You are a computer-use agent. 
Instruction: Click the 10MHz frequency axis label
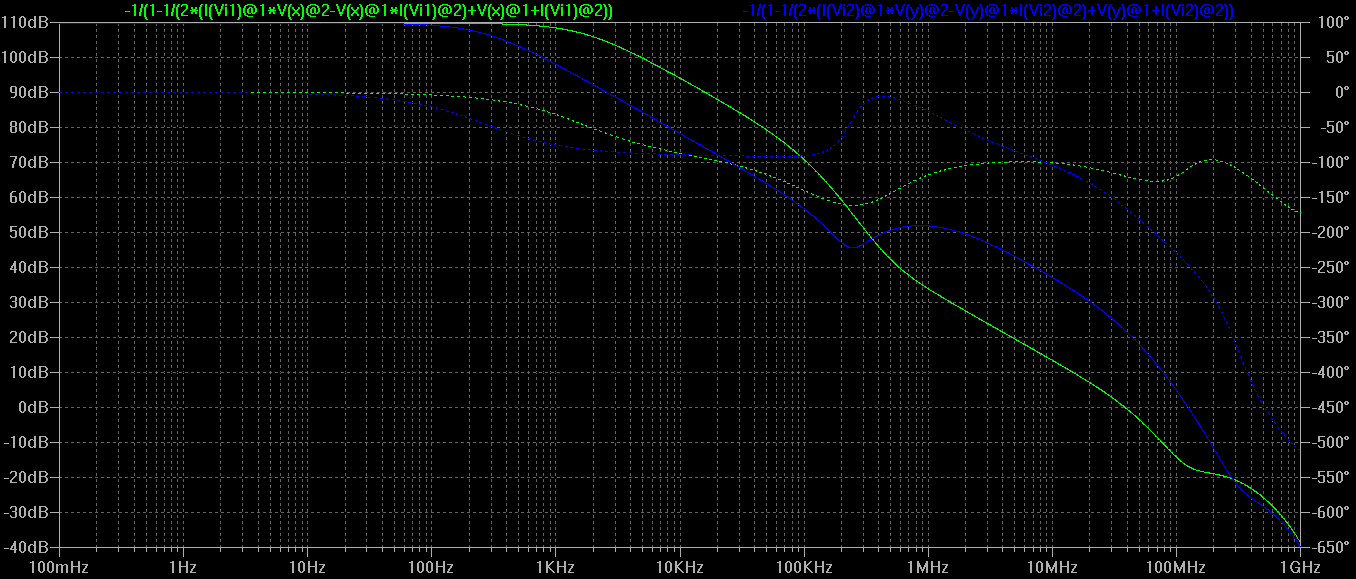click(1051, 568)
